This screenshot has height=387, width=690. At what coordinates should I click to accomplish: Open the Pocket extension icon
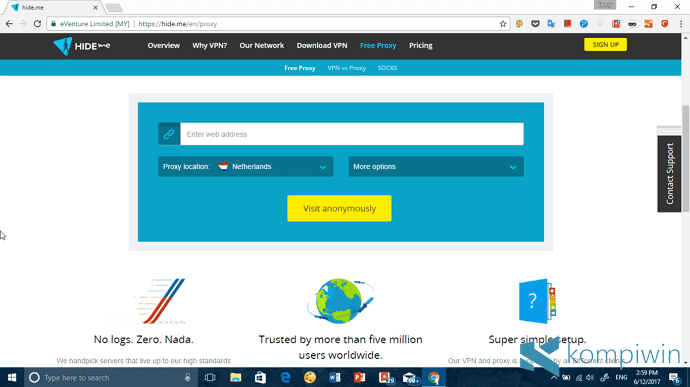(535, 24)
